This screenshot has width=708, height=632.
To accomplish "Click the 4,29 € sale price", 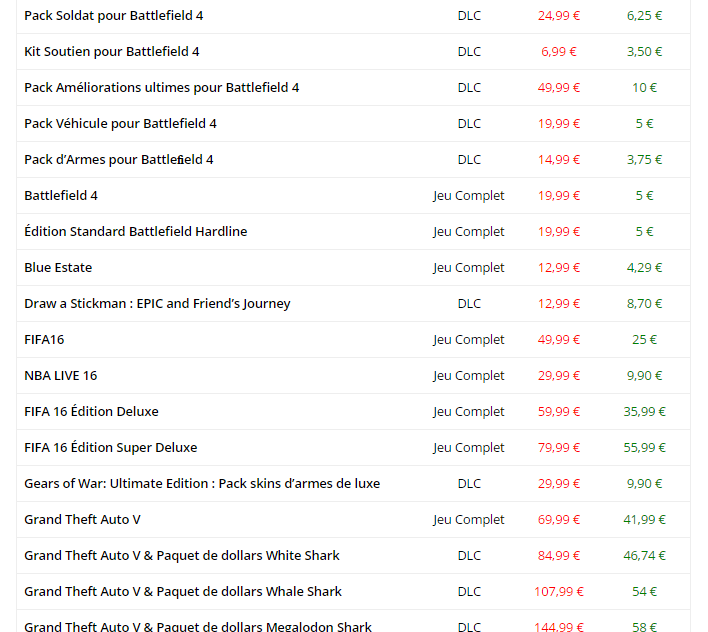I will tap(644, 268).
